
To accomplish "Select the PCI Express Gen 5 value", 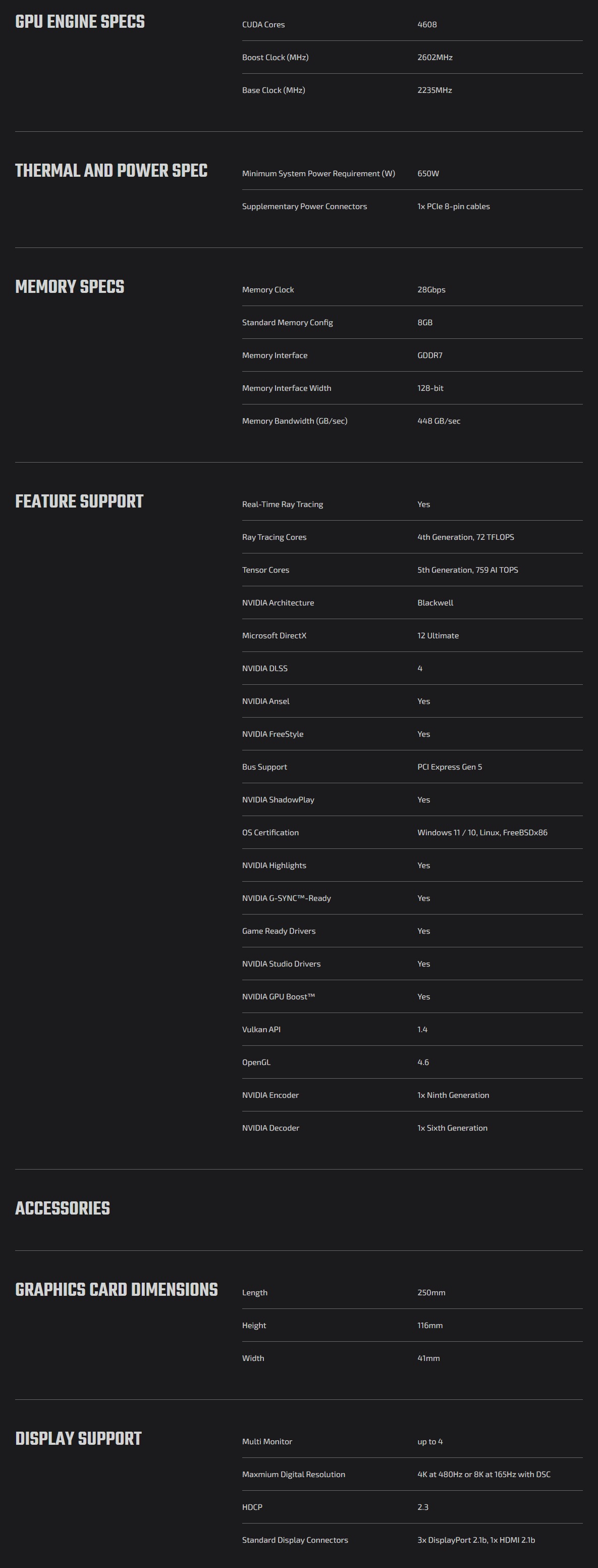I will click(450, 767).
